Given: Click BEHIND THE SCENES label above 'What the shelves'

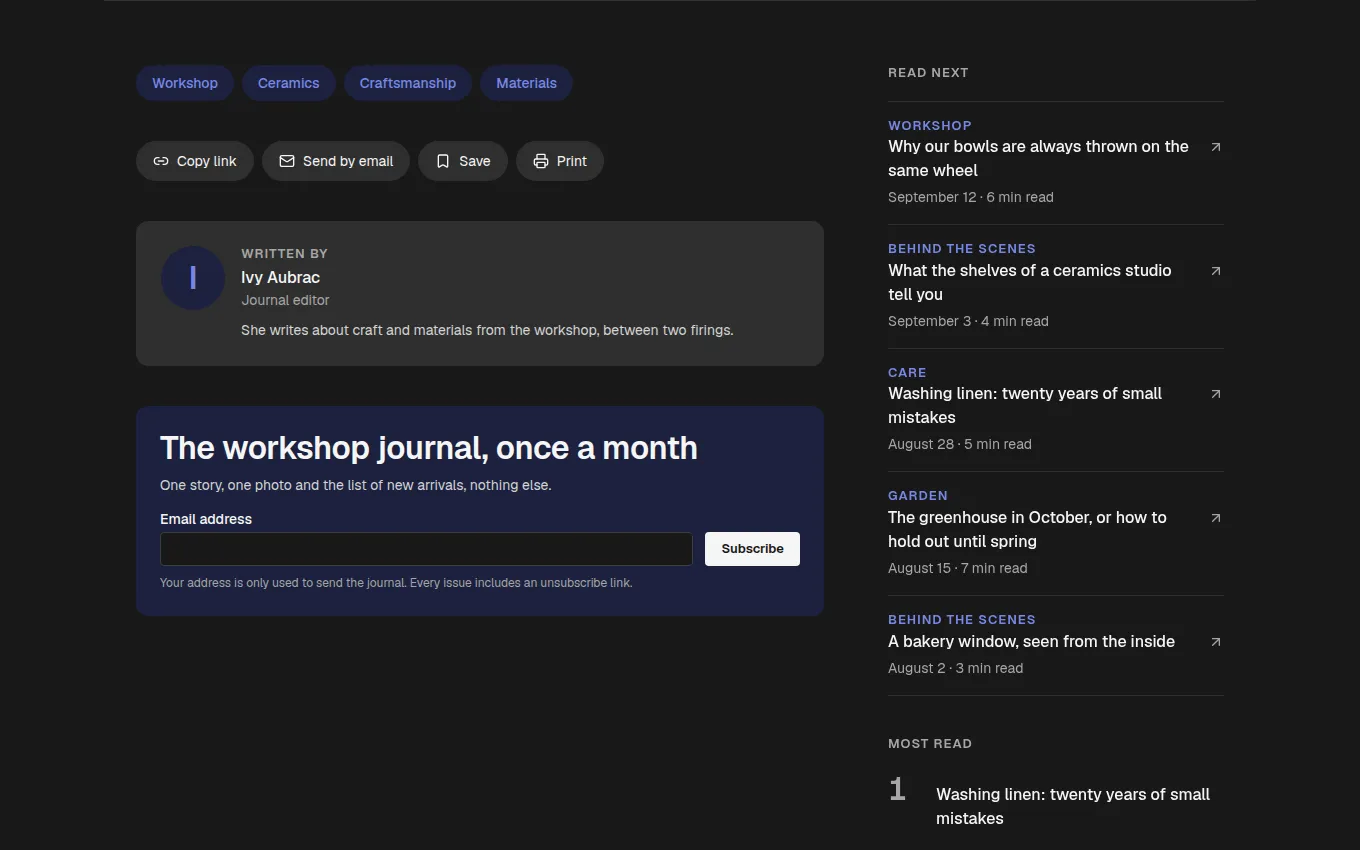Looking at the screenshot, I should (x=962, y=248).
